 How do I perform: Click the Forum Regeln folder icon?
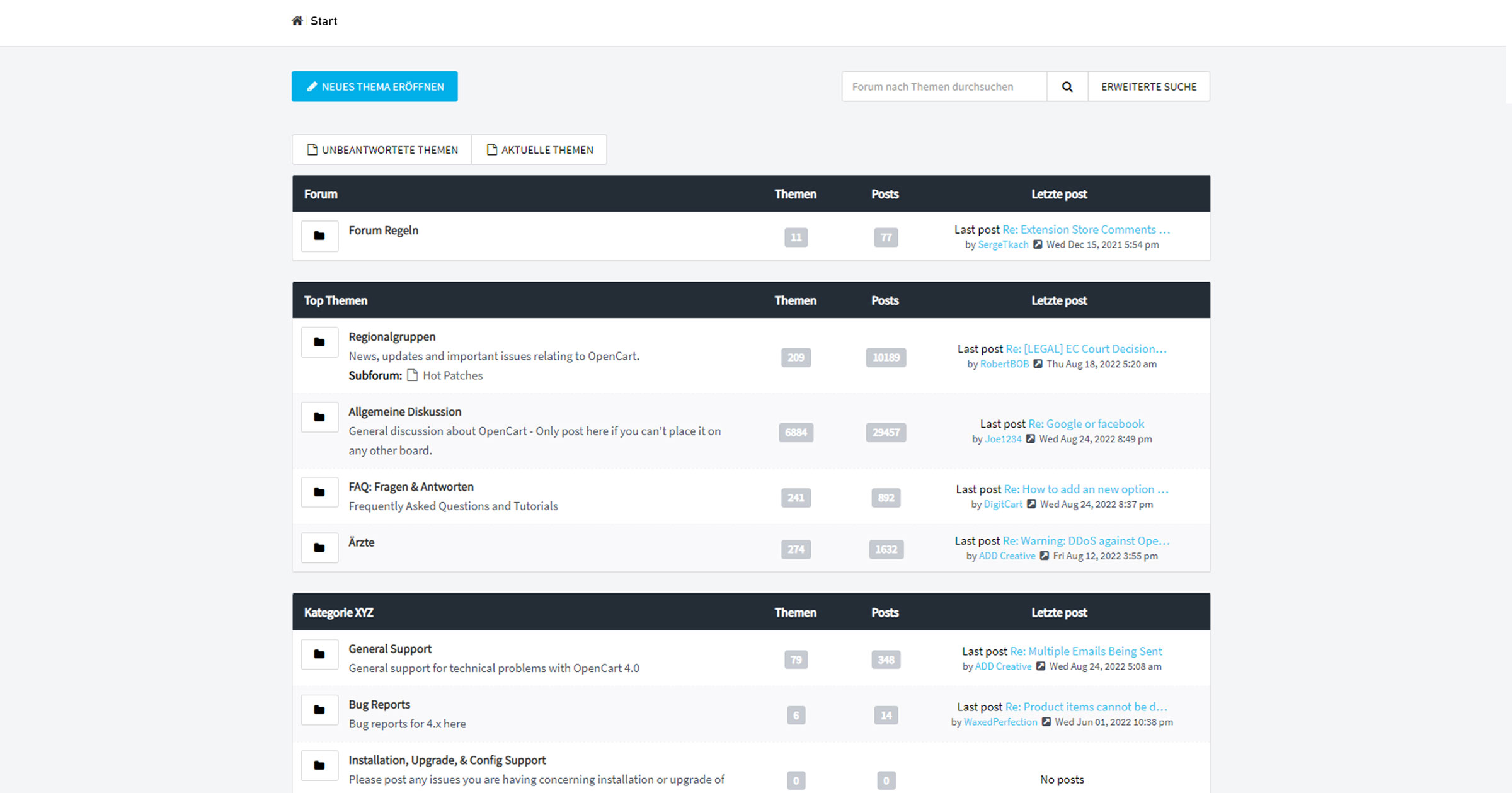pyautogui.click(x=319, y=236)
